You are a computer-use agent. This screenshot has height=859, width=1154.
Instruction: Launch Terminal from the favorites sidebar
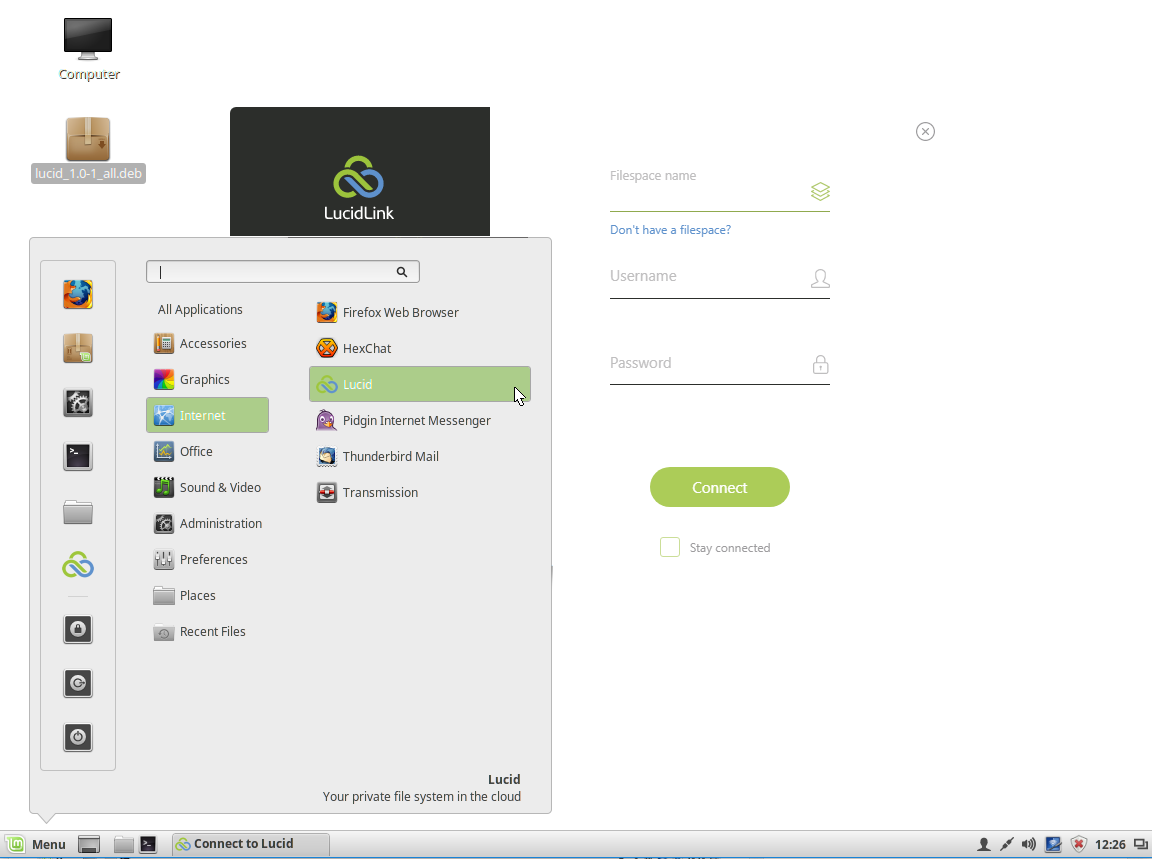coord(78,456)
